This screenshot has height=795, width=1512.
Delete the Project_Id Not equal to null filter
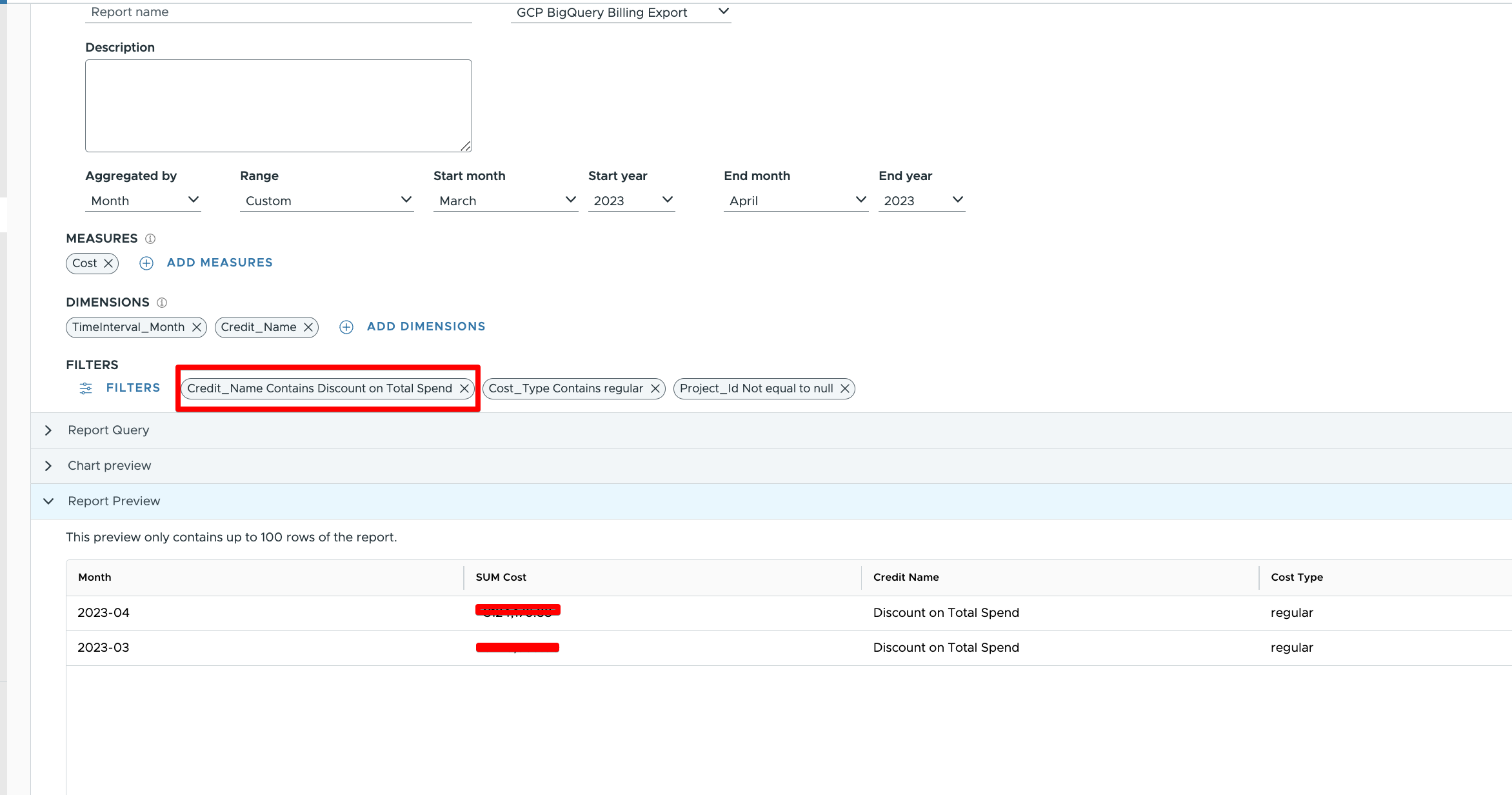click(x=845, y=388)
